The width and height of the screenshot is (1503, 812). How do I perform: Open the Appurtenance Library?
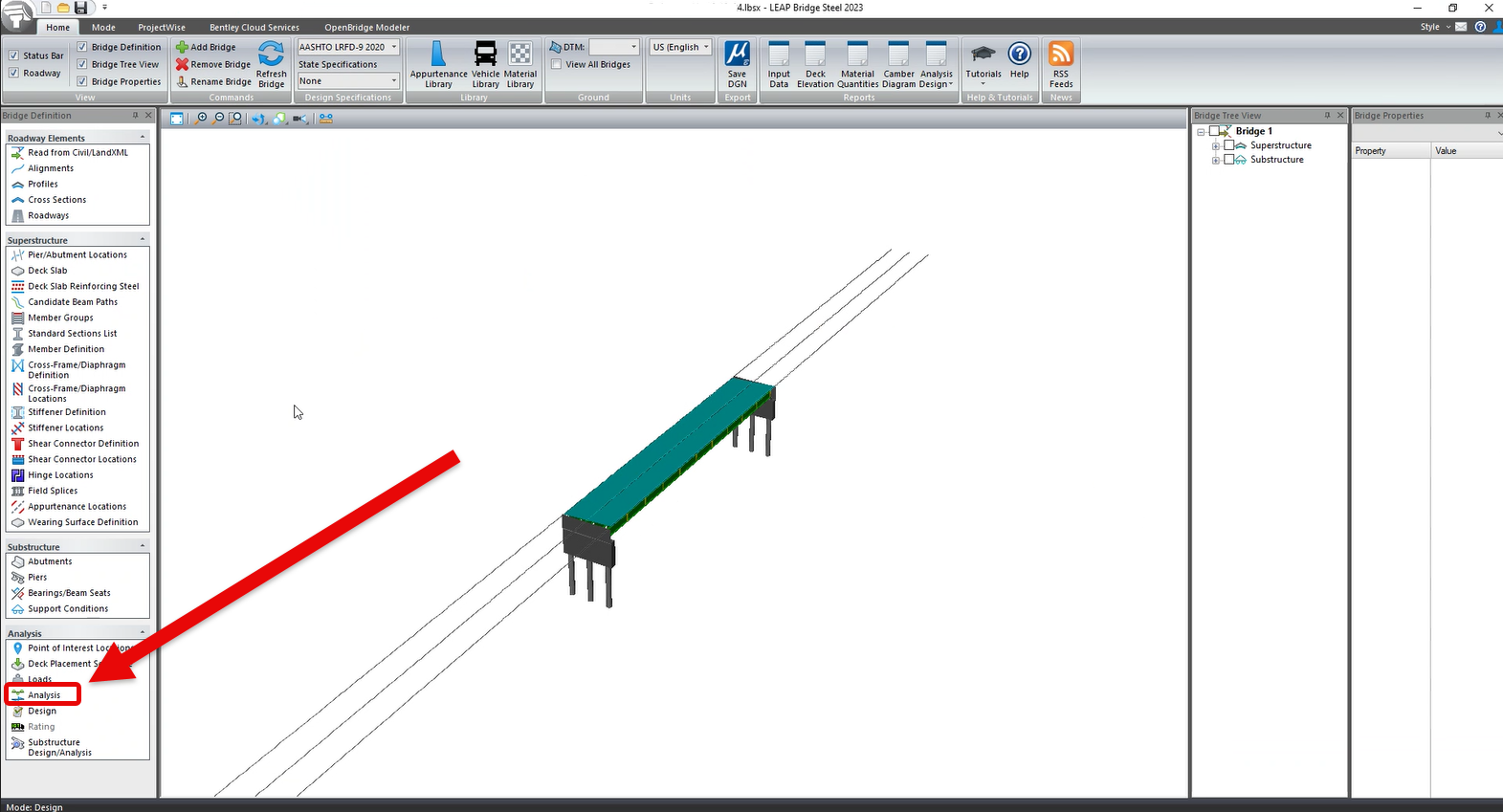pos(438,65)
